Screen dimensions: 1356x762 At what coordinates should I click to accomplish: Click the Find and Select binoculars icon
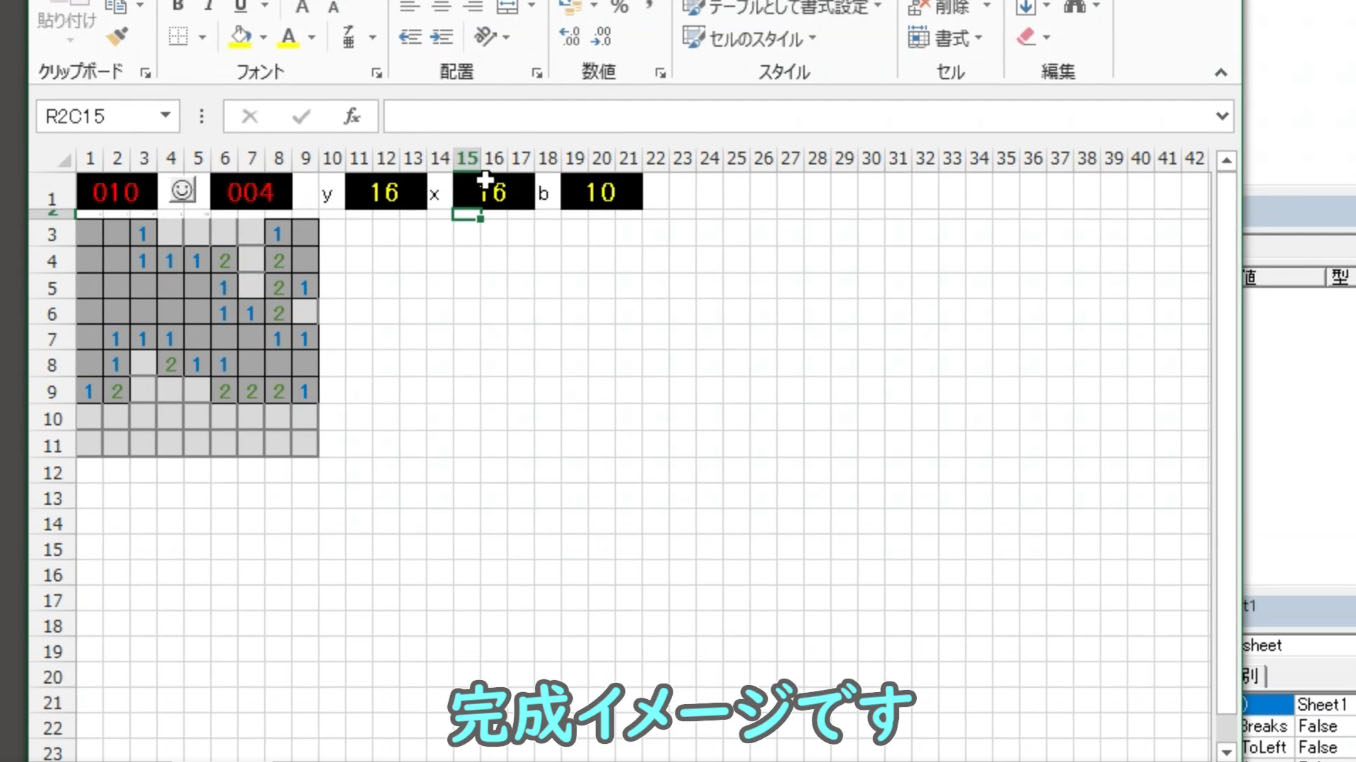pyautogui.click(x=1075, y=6)
